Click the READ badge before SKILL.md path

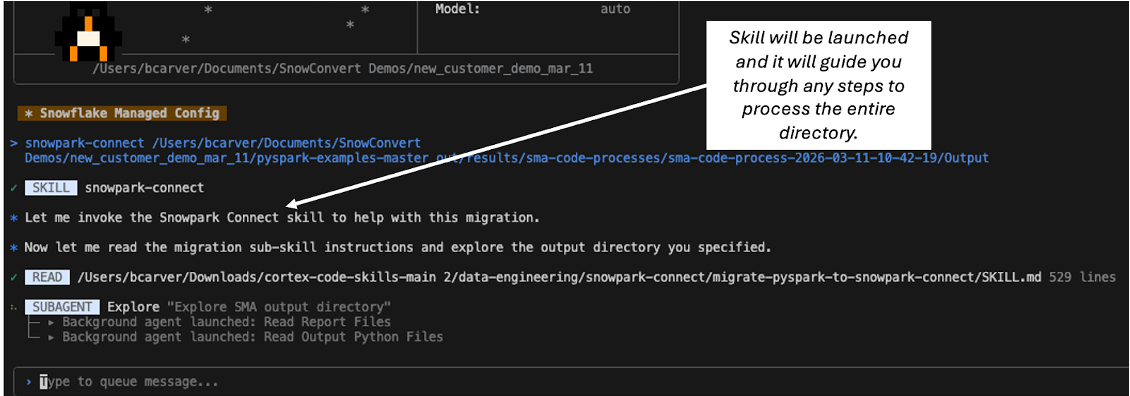[48, 277]
